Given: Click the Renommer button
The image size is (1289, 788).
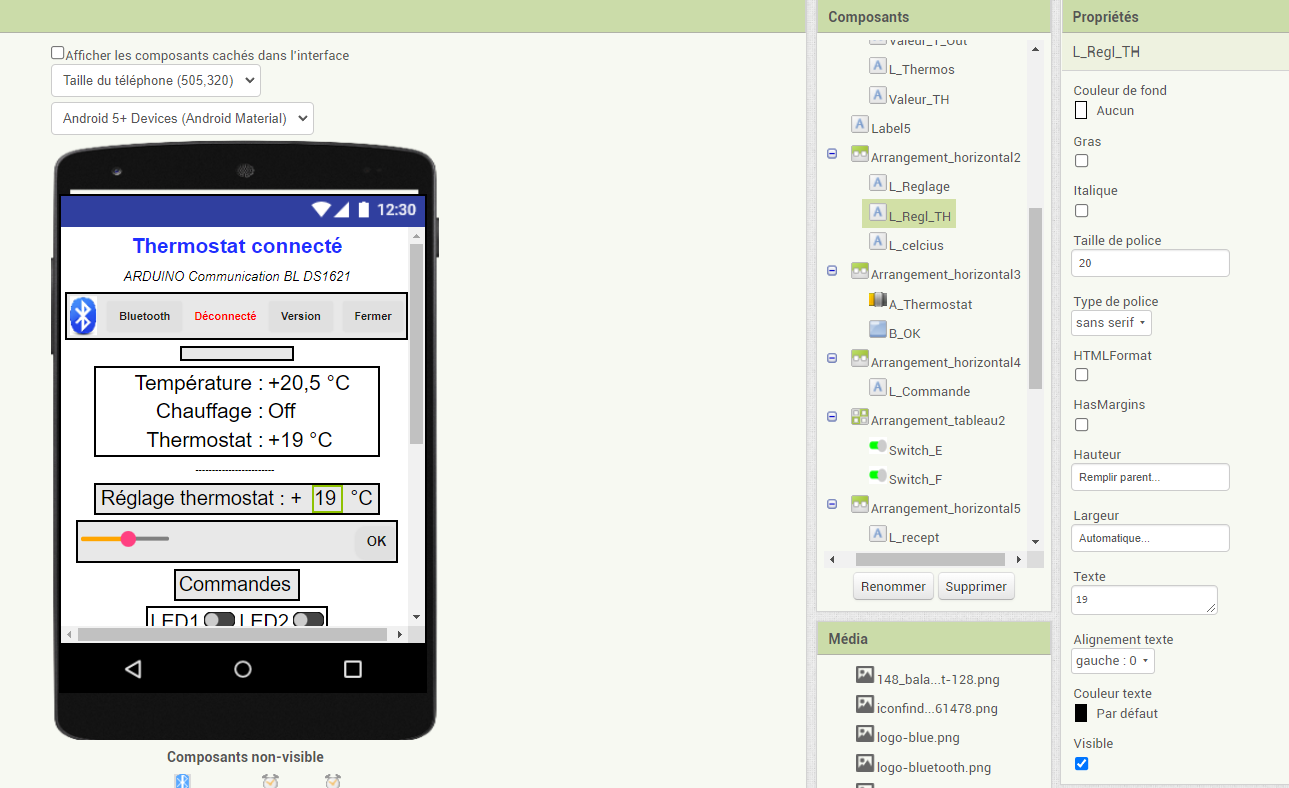Looking at the screenshot, I should [x=893, y=586].
